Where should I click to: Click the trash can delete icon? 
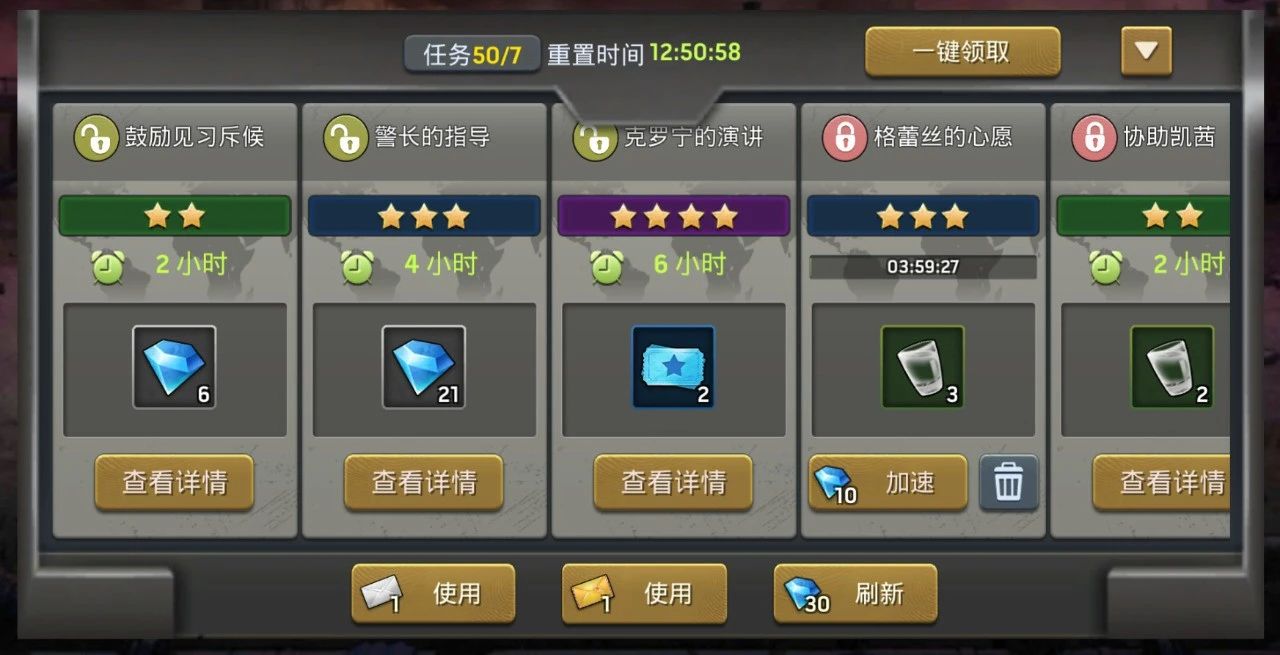(1008, 483)
